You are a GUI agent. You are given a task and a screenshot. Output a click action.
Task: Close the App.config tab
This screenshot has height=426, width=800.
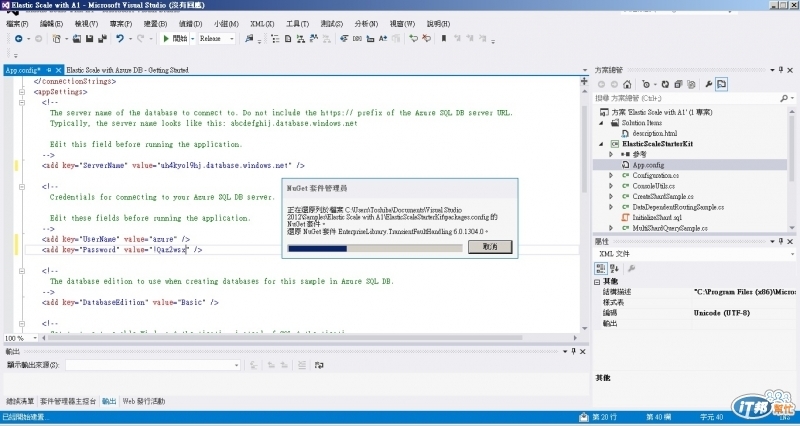[58, 70]
